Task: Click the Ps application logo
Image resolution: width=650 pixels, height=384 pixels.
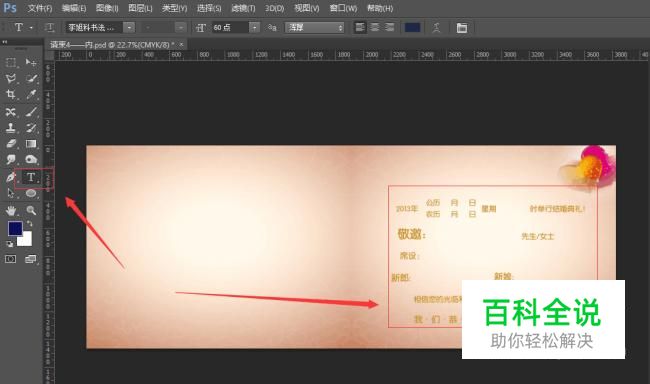Action: (x=10, y=7)
